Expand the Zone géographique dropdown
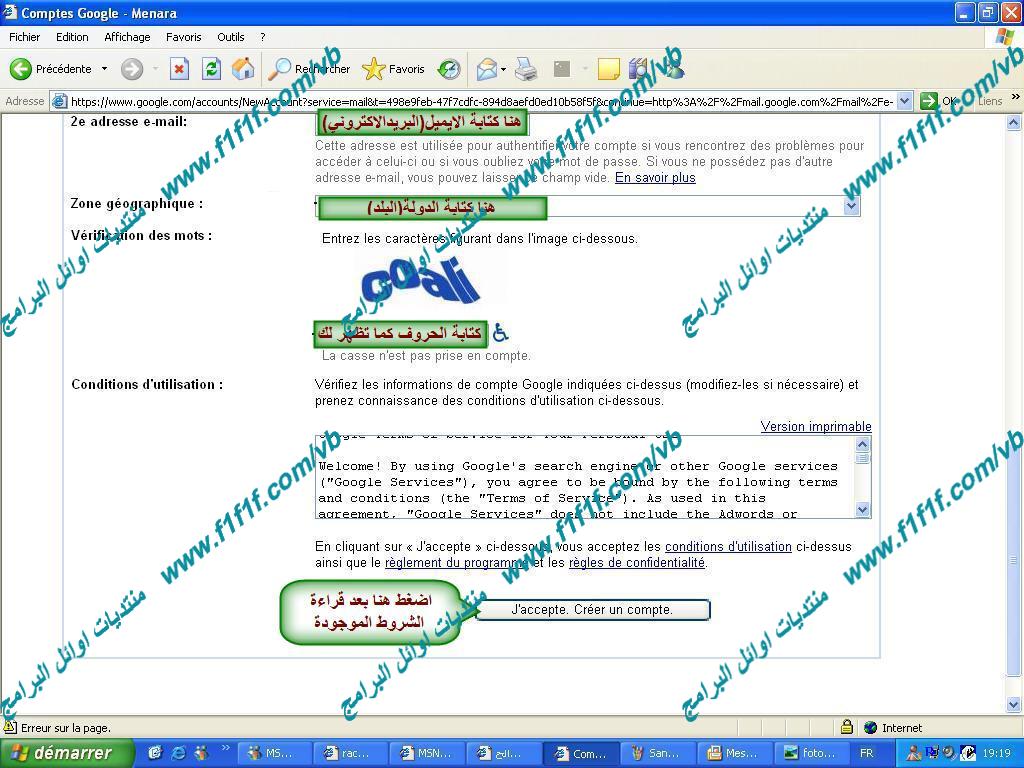 [x=851, y=206]
